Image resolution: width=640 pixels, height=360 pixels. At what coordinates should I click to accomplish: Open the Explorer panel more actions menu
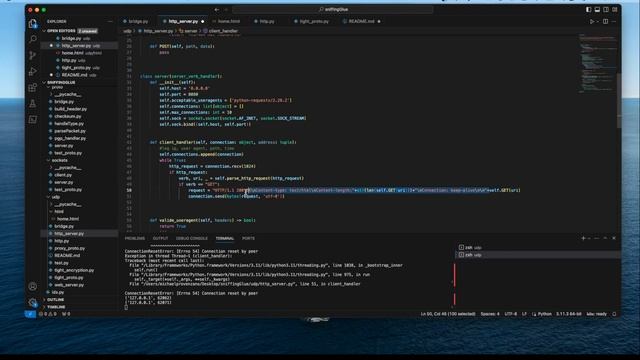(x=110, y=21)
